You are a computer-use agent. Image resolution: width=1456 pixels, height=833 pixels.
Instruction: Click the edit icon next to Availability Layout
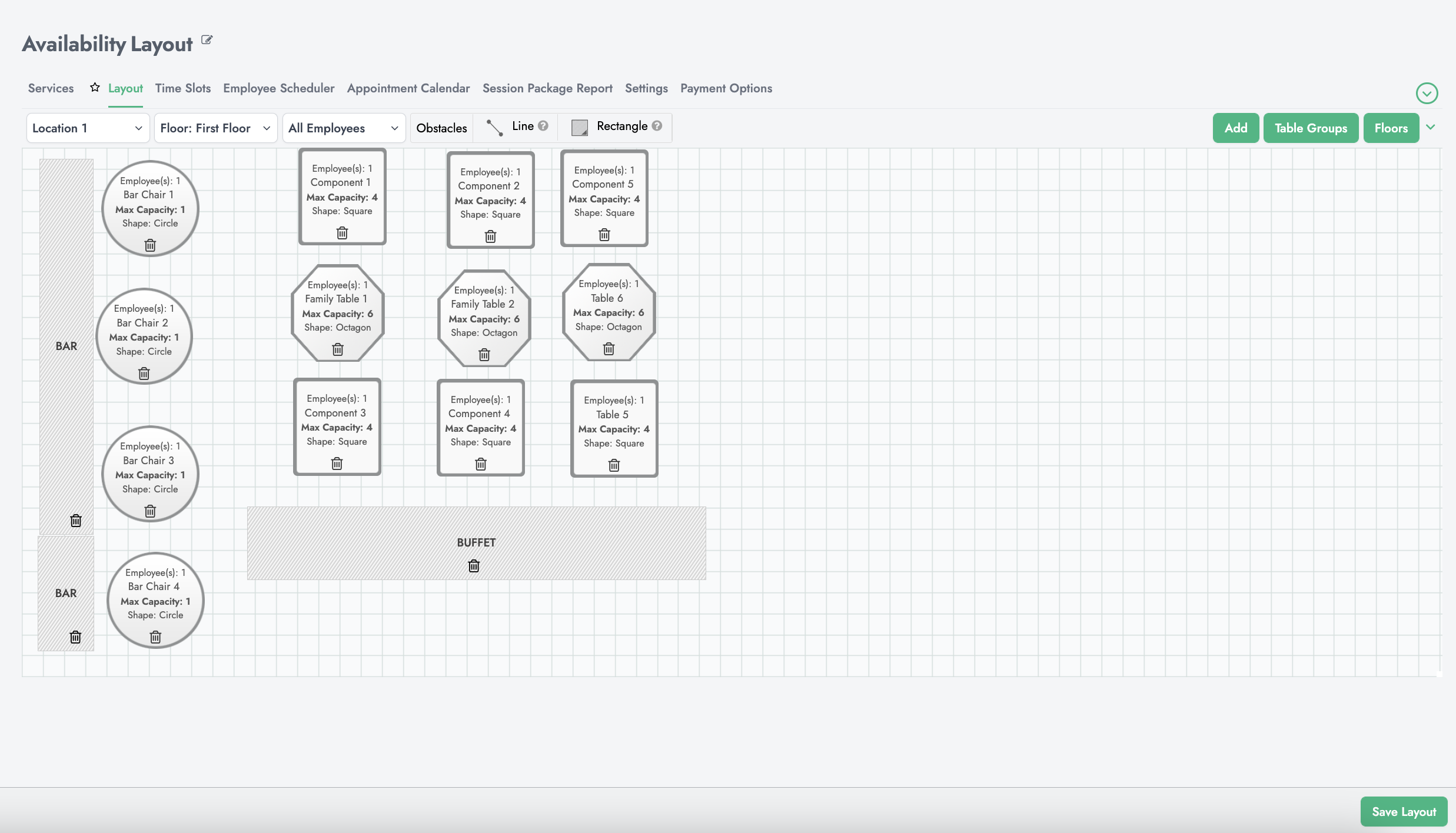click(206, 42)
